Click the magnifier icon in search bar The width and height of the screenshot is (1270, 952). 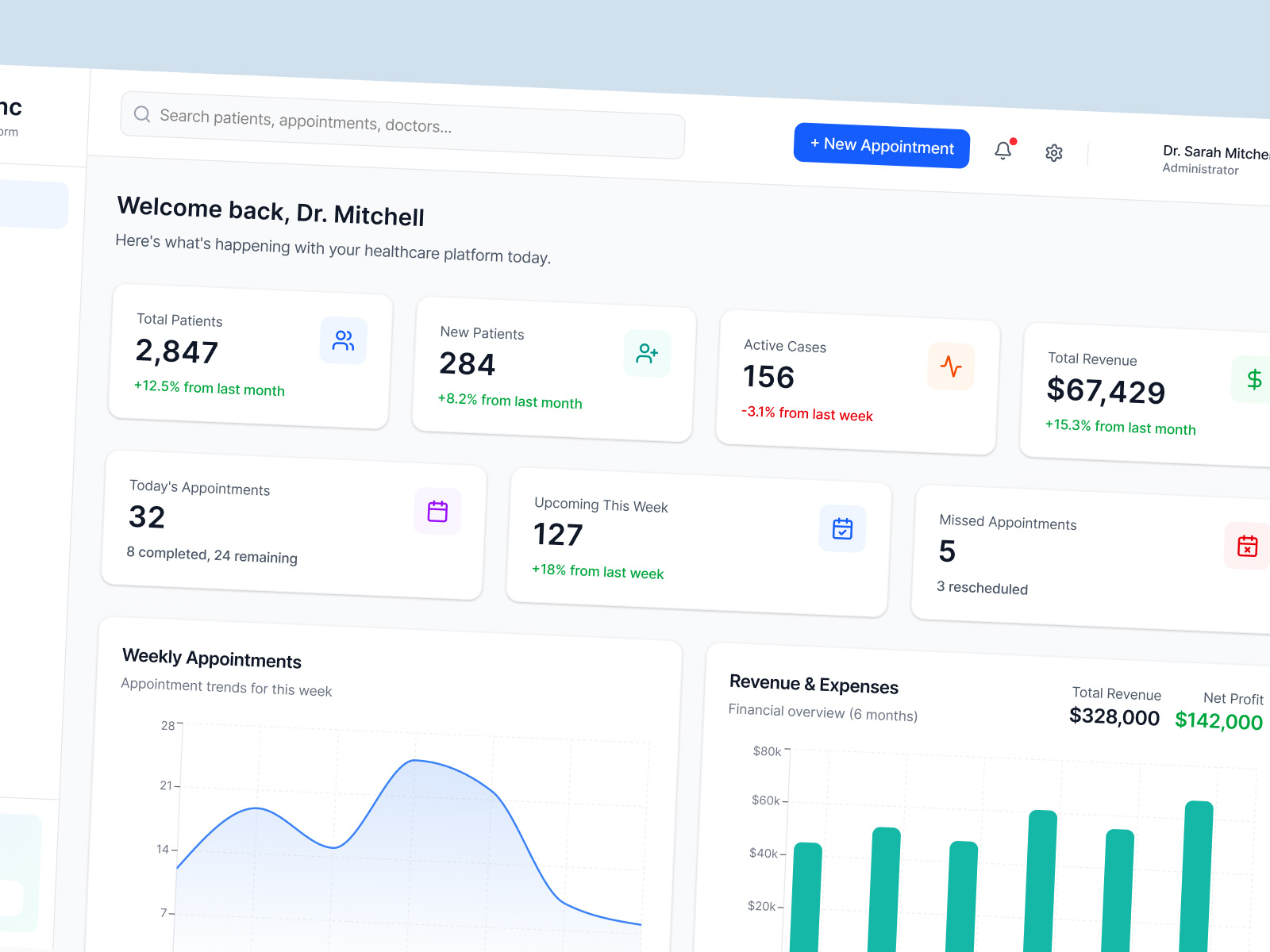click(142, 114)
